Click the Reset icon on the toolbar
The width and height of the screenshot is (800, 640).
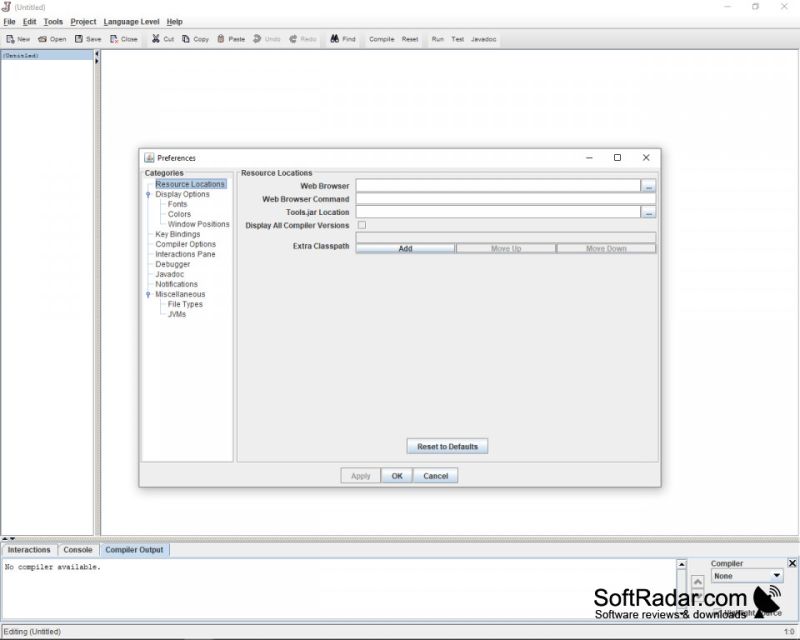click(409, 39)
